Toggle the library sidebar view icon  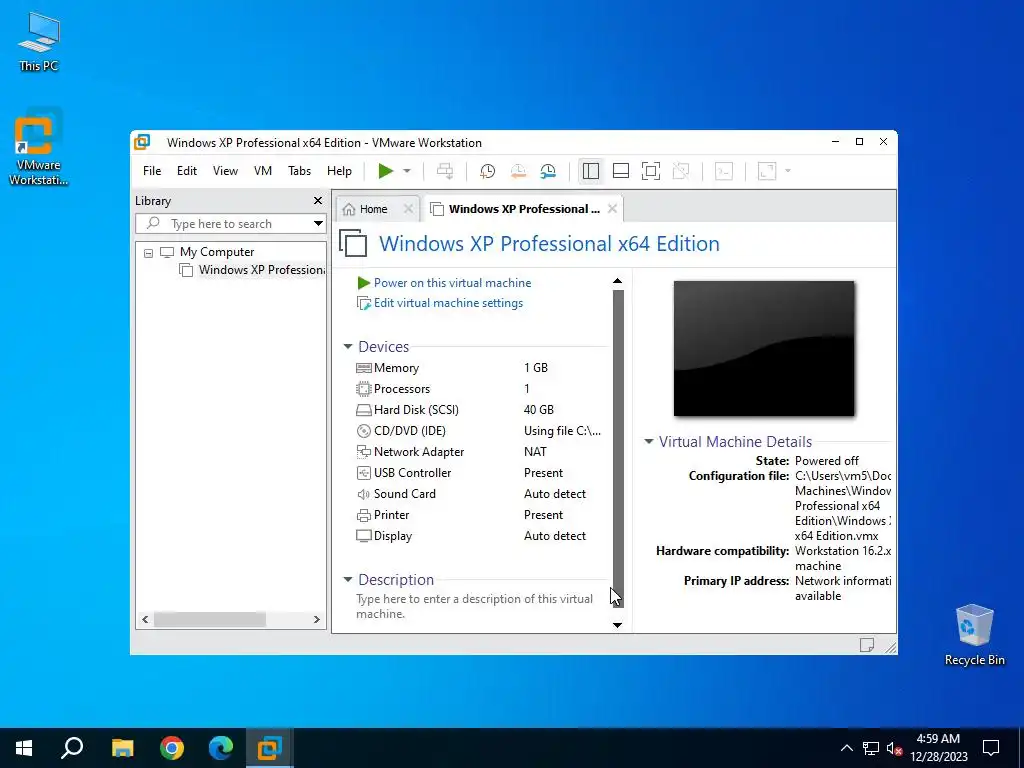coord(590,171)
